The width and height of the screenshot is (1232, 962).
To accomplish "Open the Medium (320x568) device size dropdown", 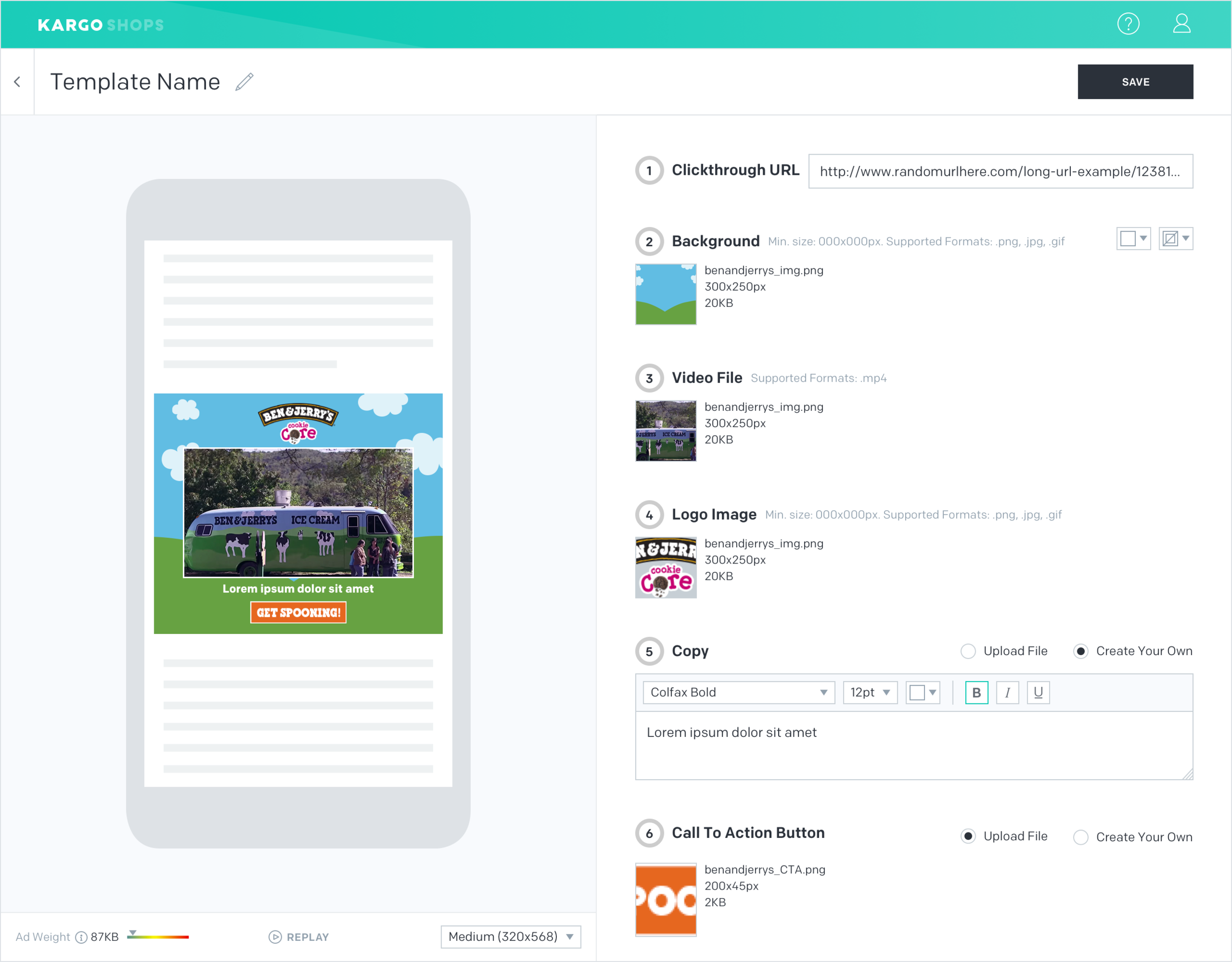I will point(511,936).
